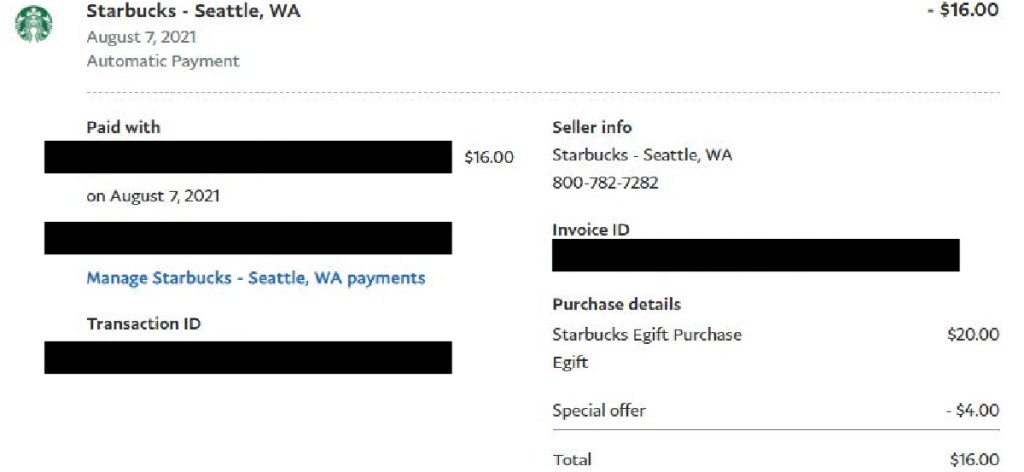
Task: Click the Total amount $16.00 at bottom
Action: 973,459
